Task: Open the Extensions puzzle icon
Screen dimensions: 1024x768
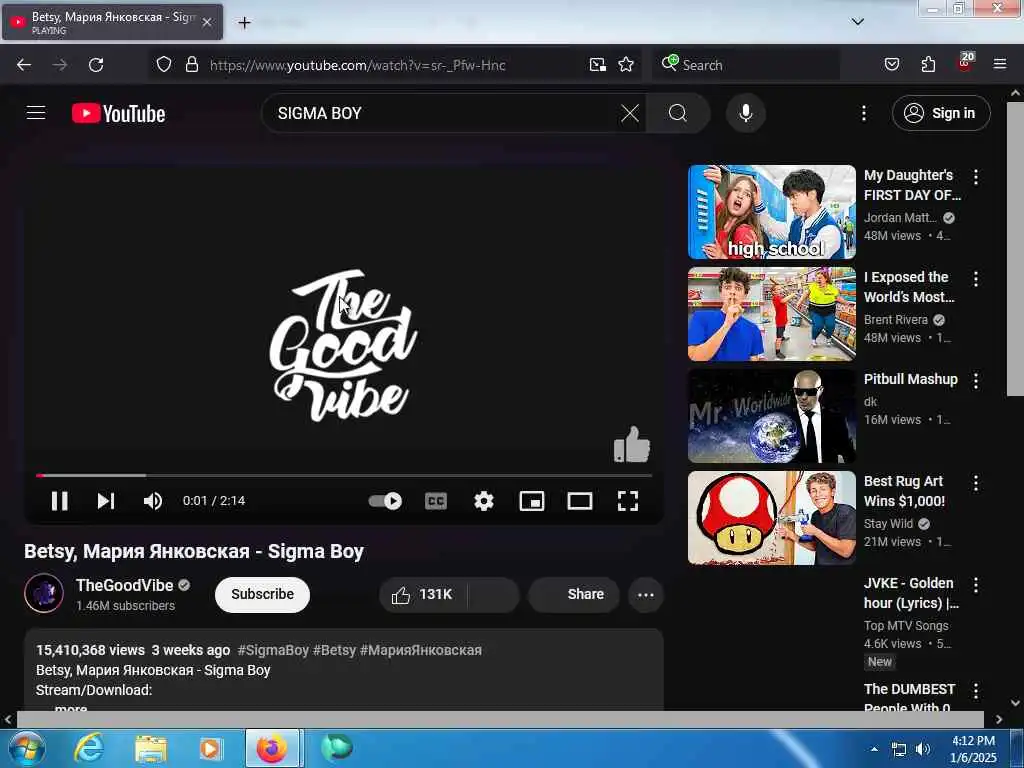Action: pyautogui.click(x=928, y=65)
